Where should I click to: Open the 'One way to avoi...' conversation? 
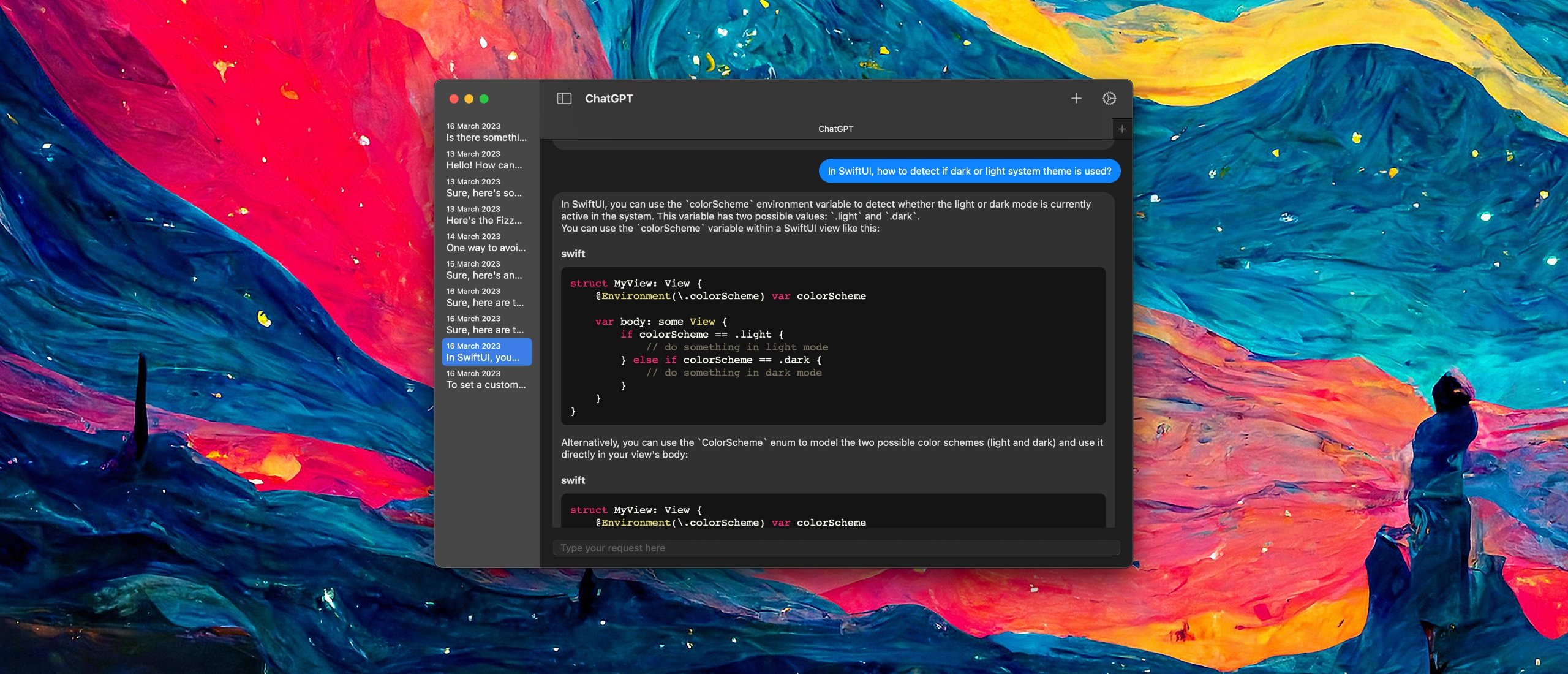coord(487,243)
